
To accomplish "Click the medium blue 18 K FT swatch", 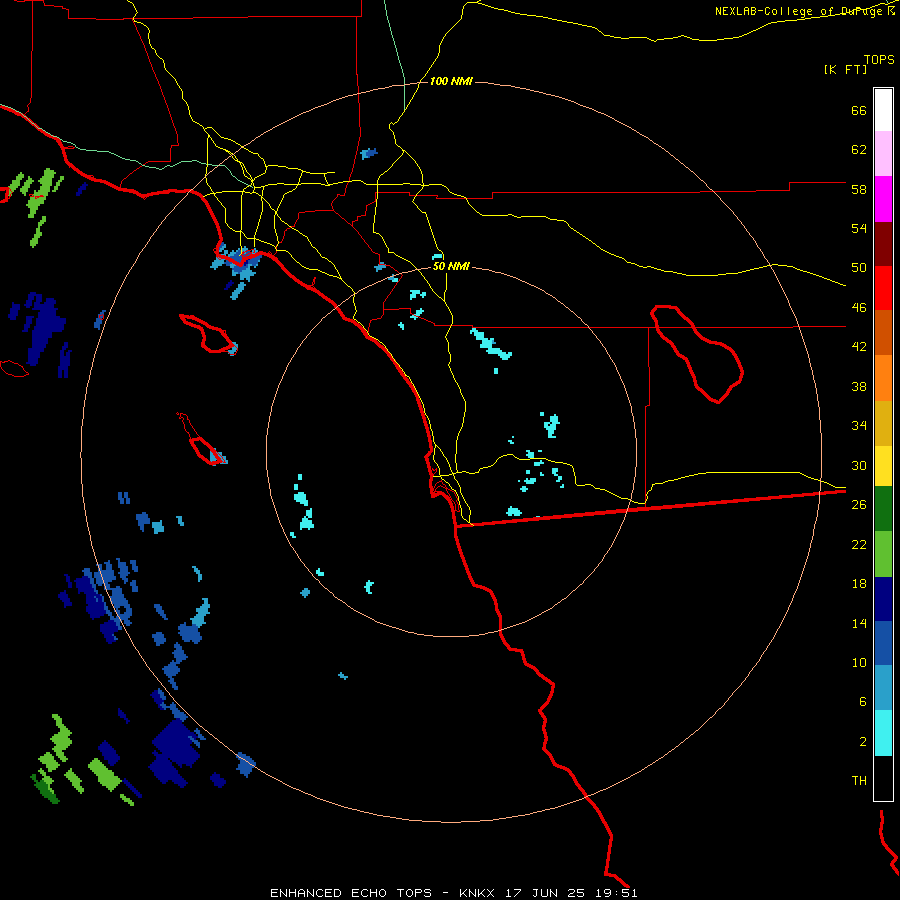I will 883,643.
